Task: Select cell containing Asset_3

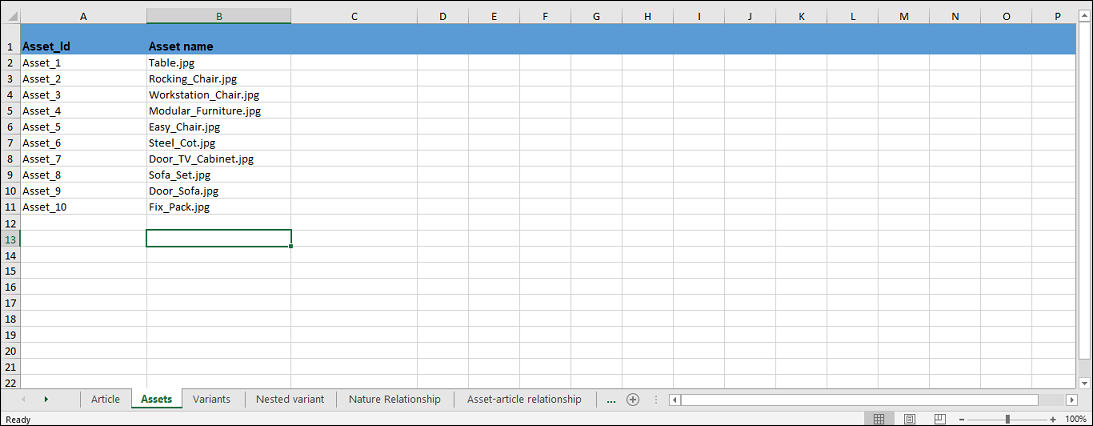Action: 84,95
